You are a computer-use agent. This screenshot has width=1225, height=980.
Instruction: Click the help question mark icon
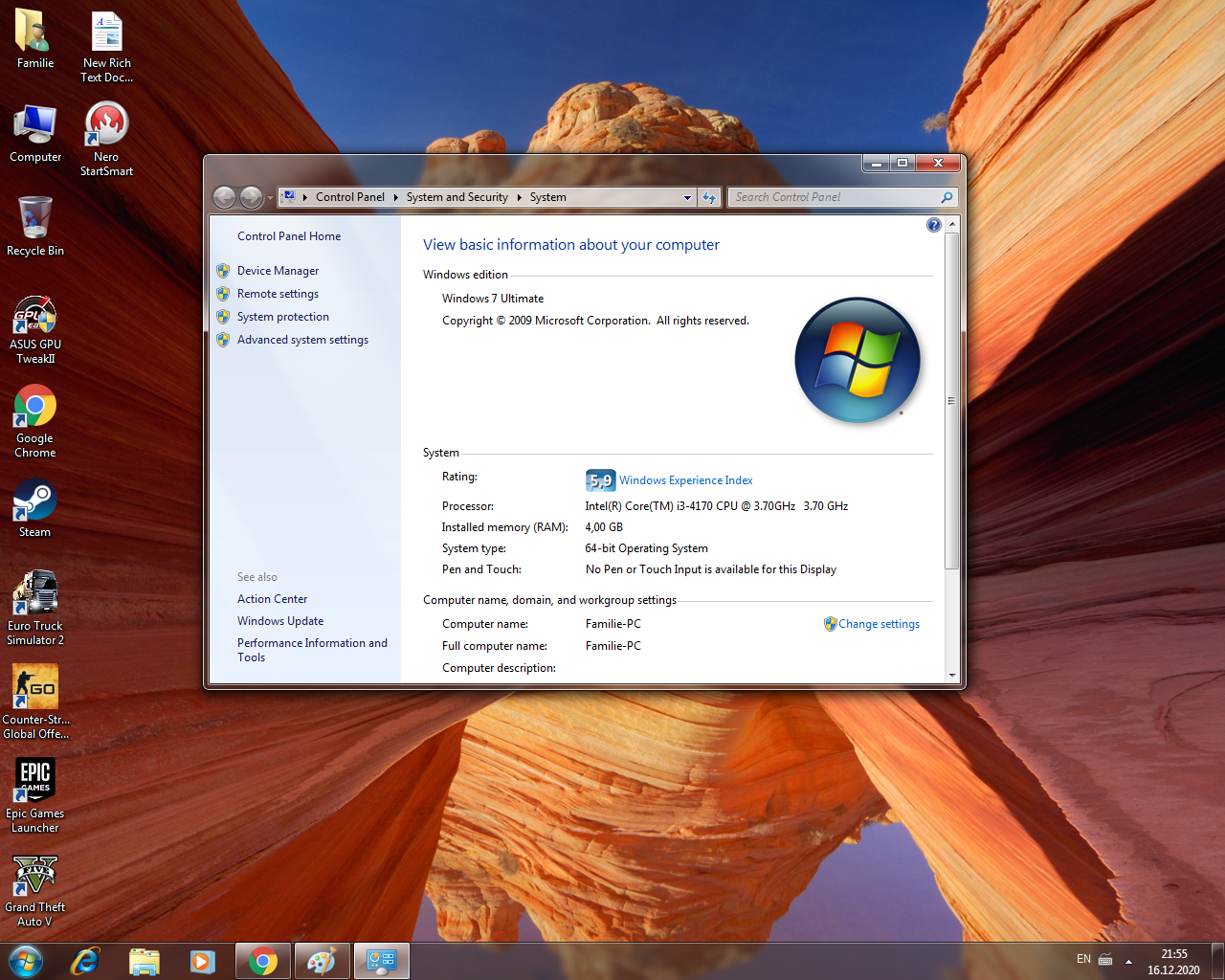(934, 225)
